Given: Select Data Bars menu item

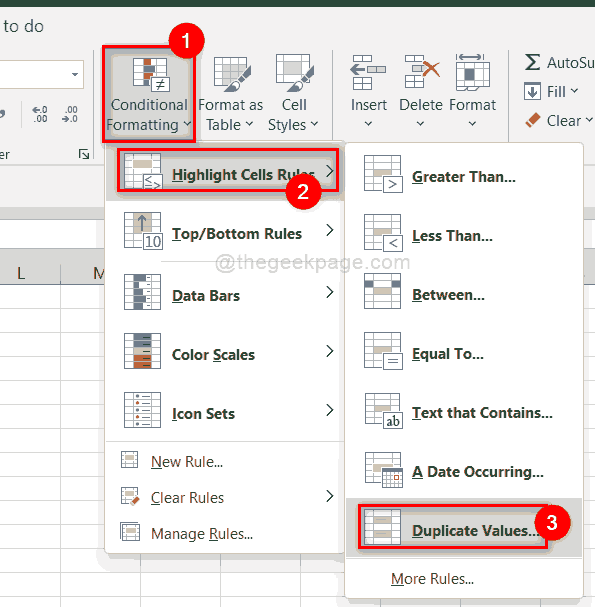Looking at the screenshot, I should (225, 293).
